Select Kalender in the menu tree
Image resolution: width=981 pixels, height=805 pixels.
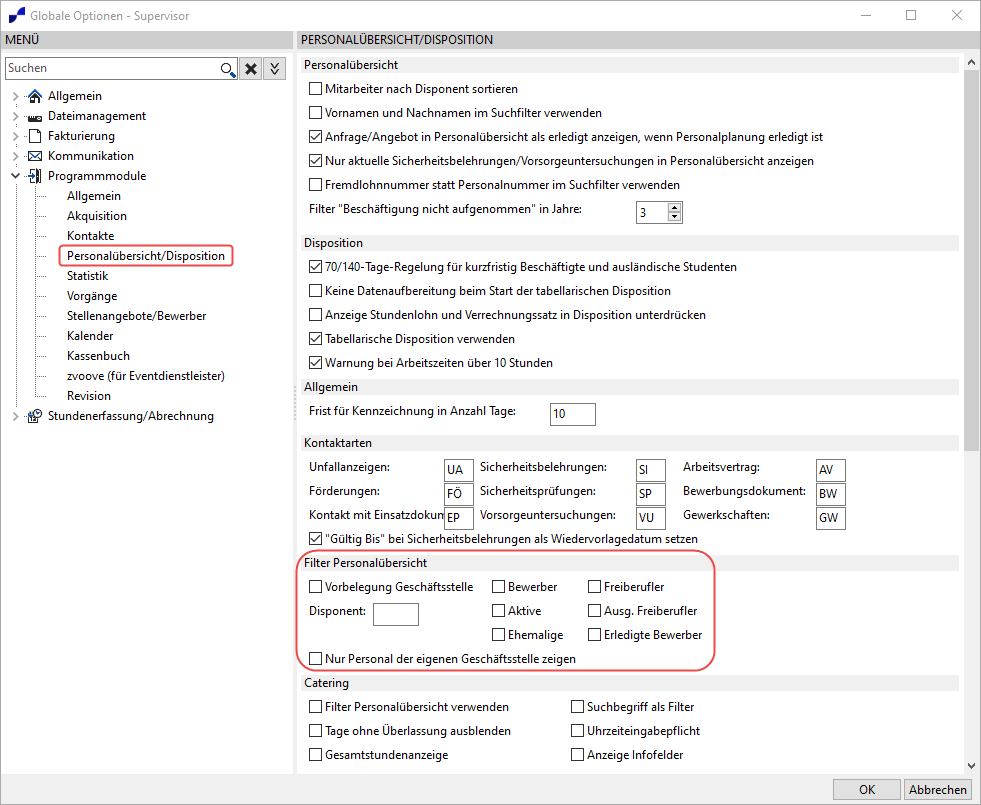click(x=90, y=336)
